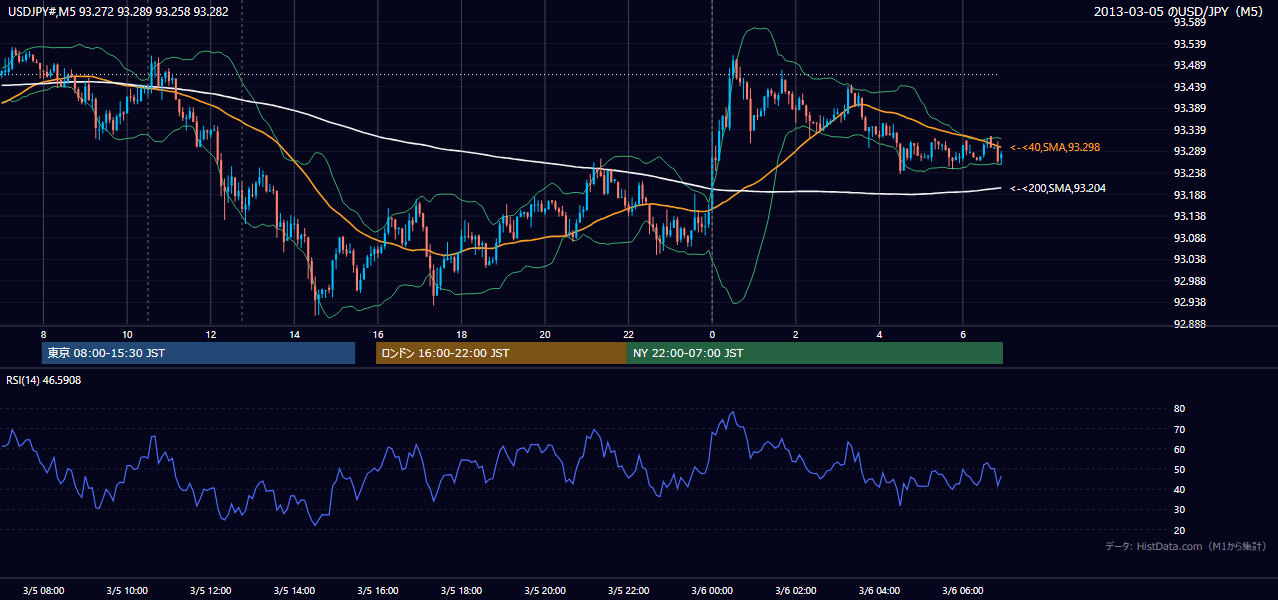
Task: Click the 3/5 14:00 bottom time label
Action: tap(294, 591)
